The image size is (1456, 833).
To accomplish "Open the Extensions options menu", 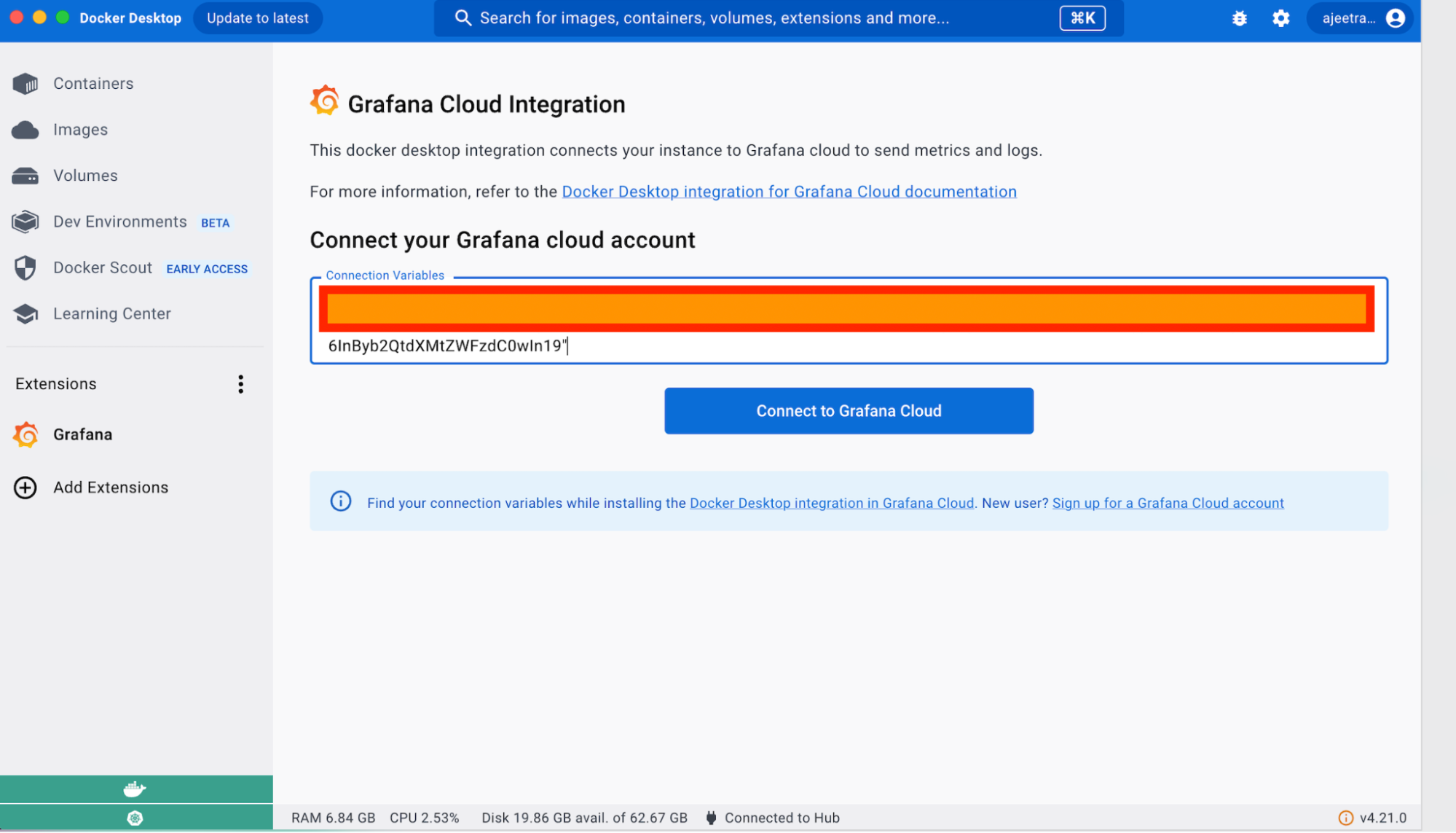I will (240, 384).
